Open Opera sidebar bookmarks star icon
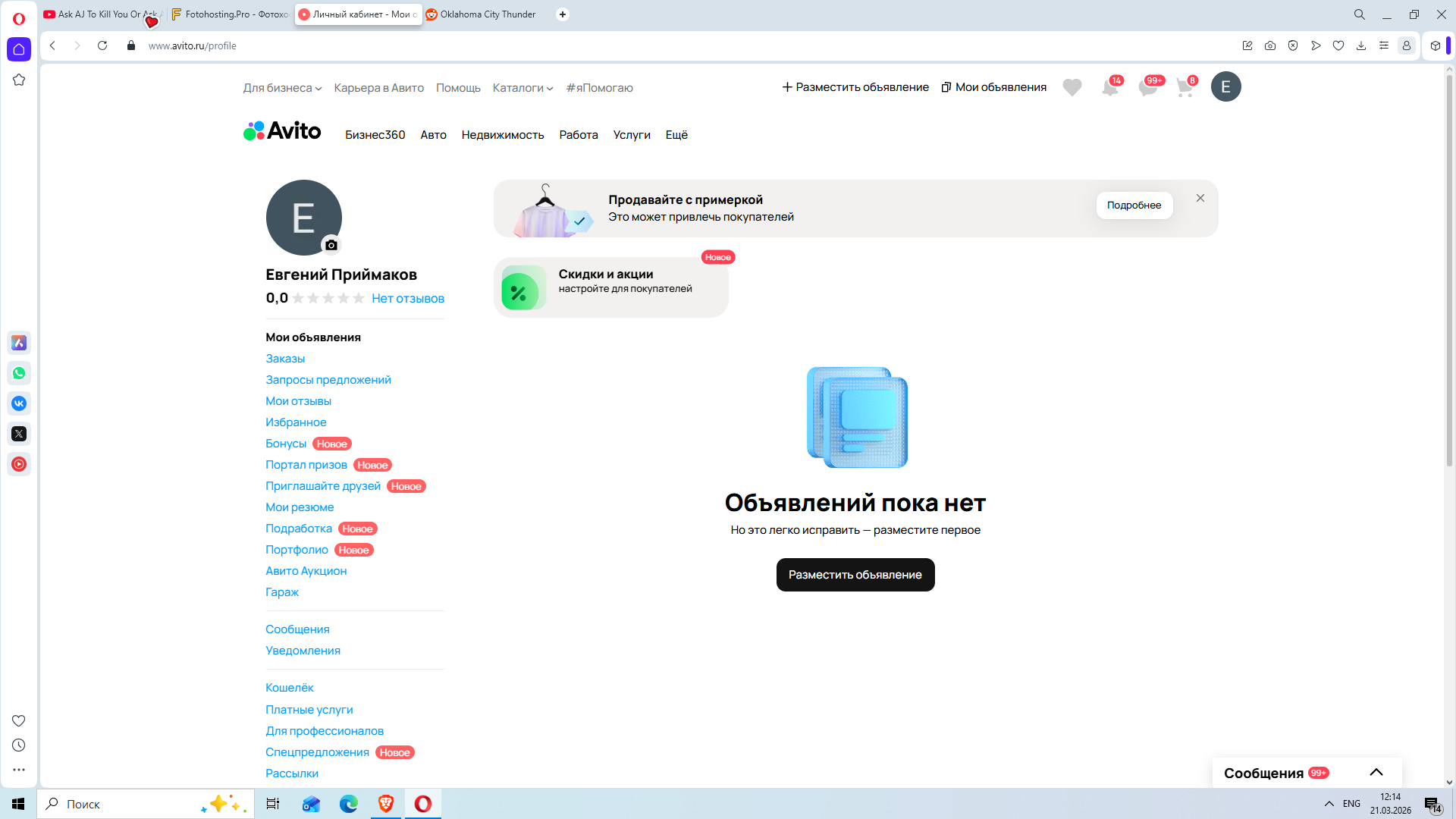 19,80
